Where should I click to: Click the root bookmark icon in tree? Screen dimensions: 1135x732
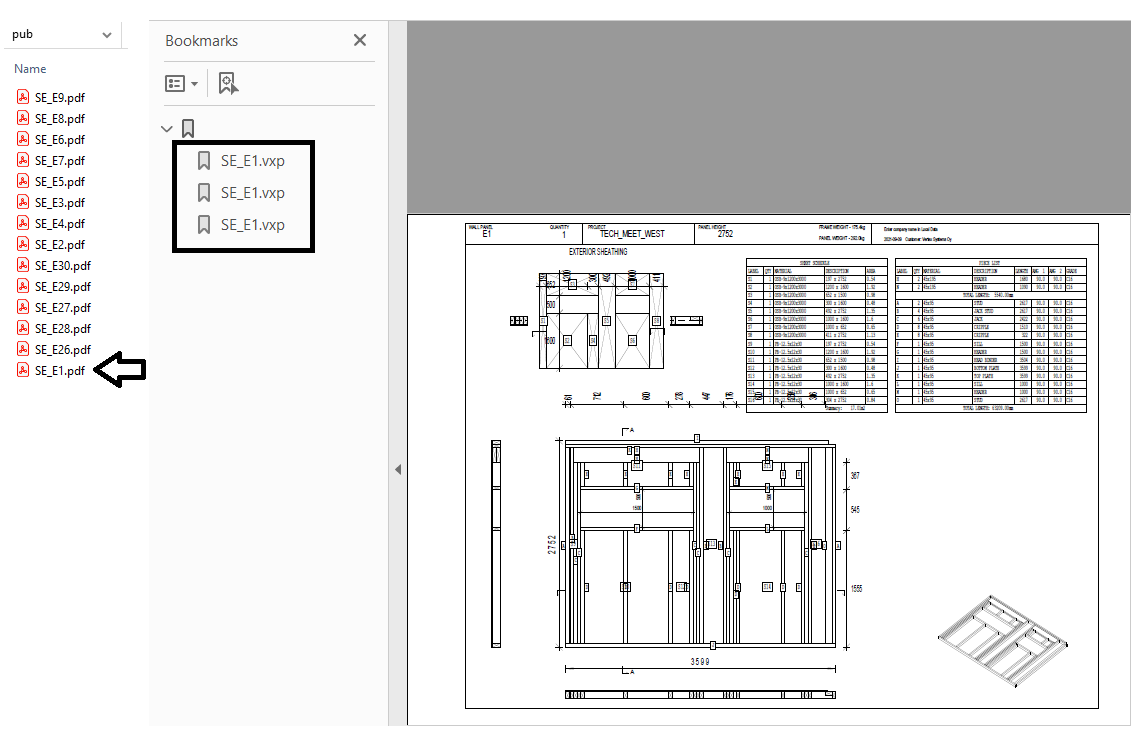187,129
